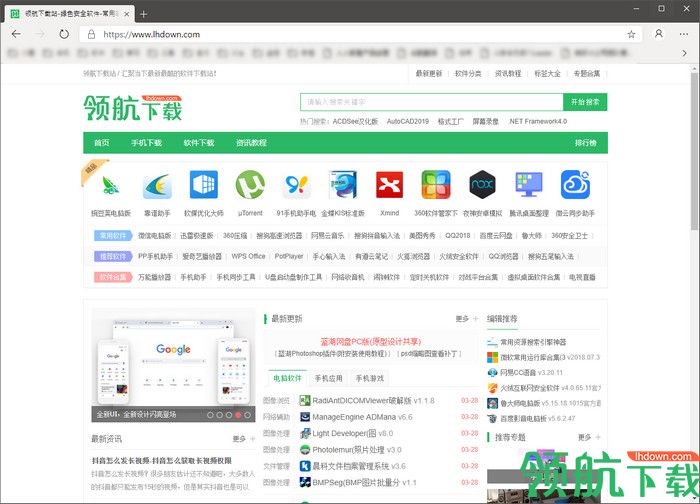Click the ManageEngine ADMana list icon

pos(305,417)
